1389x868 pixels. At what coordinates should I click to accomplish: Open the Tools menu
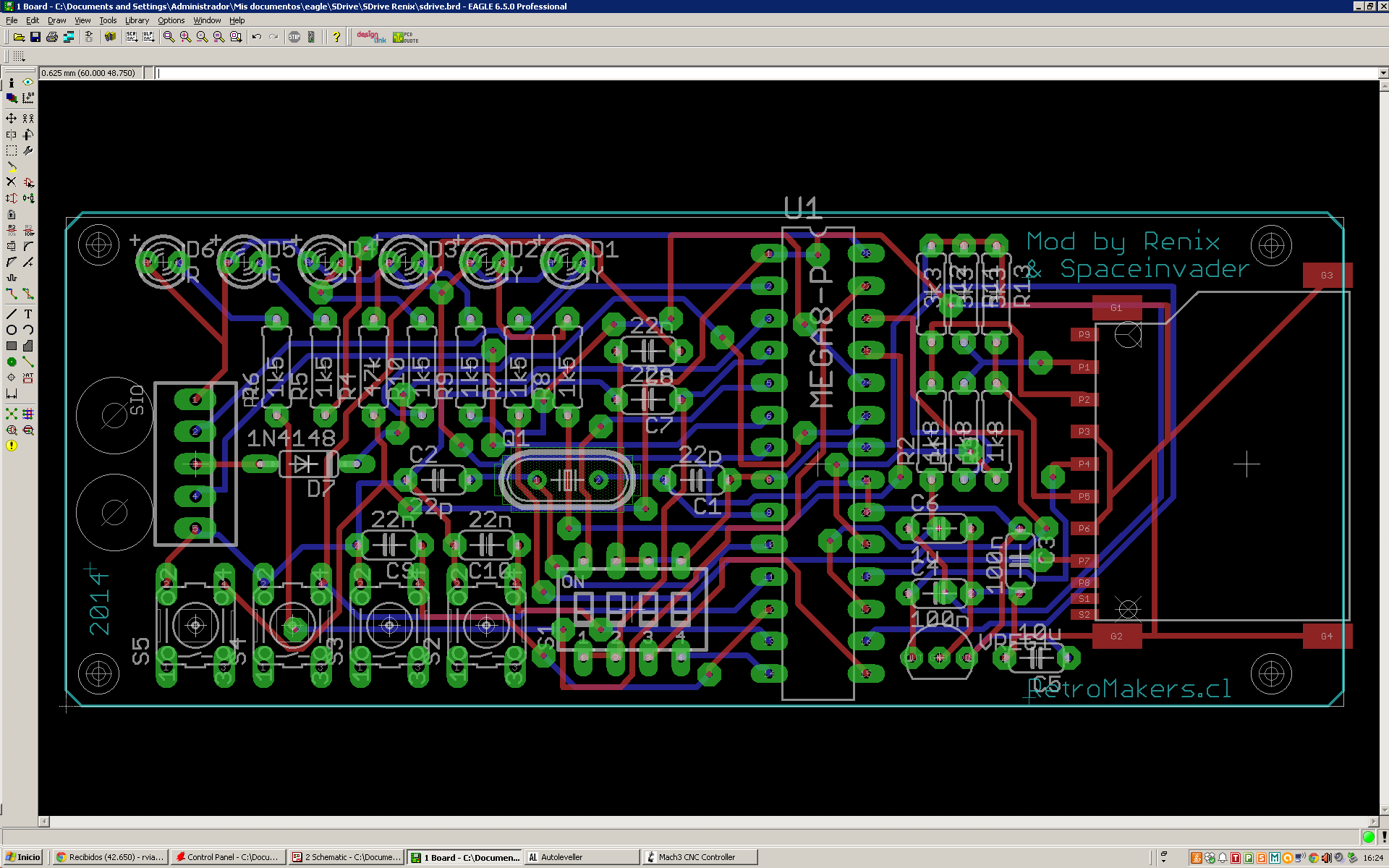coord(108,20)
